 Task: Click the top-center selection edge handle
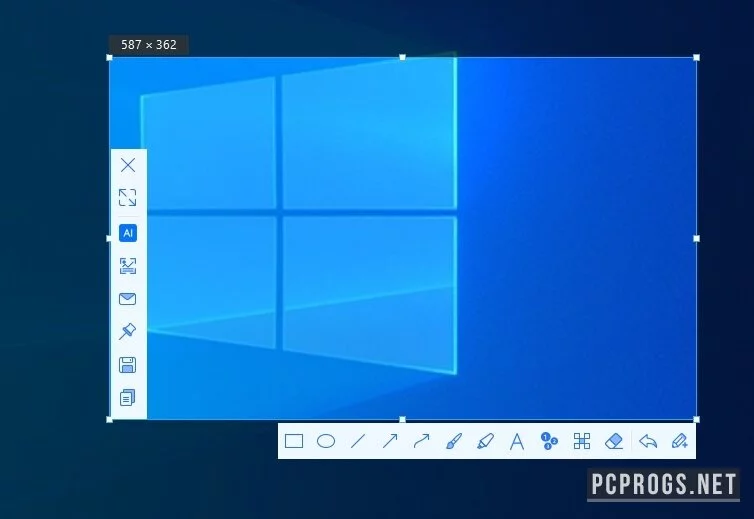[402, 58]
